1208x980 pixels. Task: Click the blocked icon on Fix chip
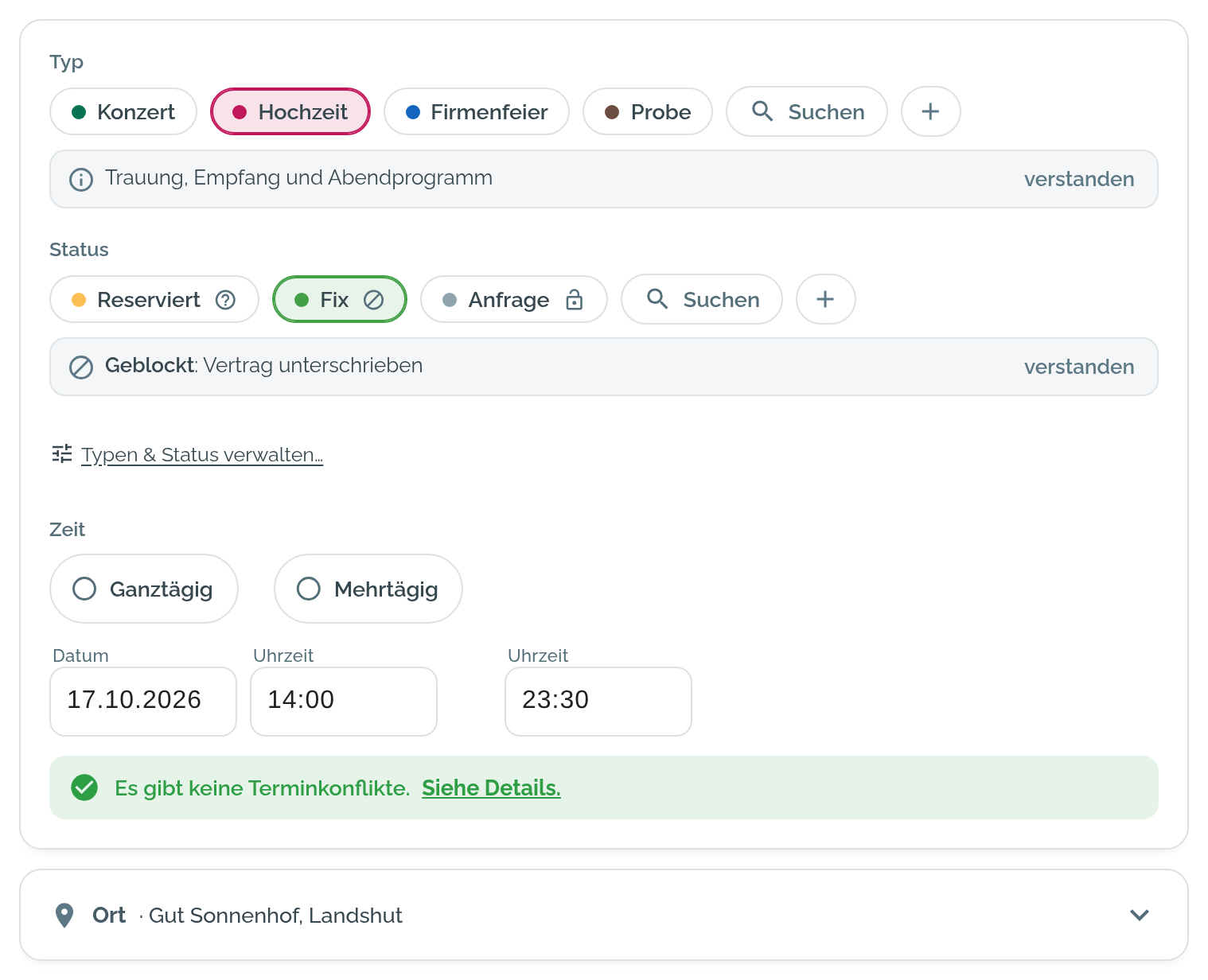pos(374,300)
